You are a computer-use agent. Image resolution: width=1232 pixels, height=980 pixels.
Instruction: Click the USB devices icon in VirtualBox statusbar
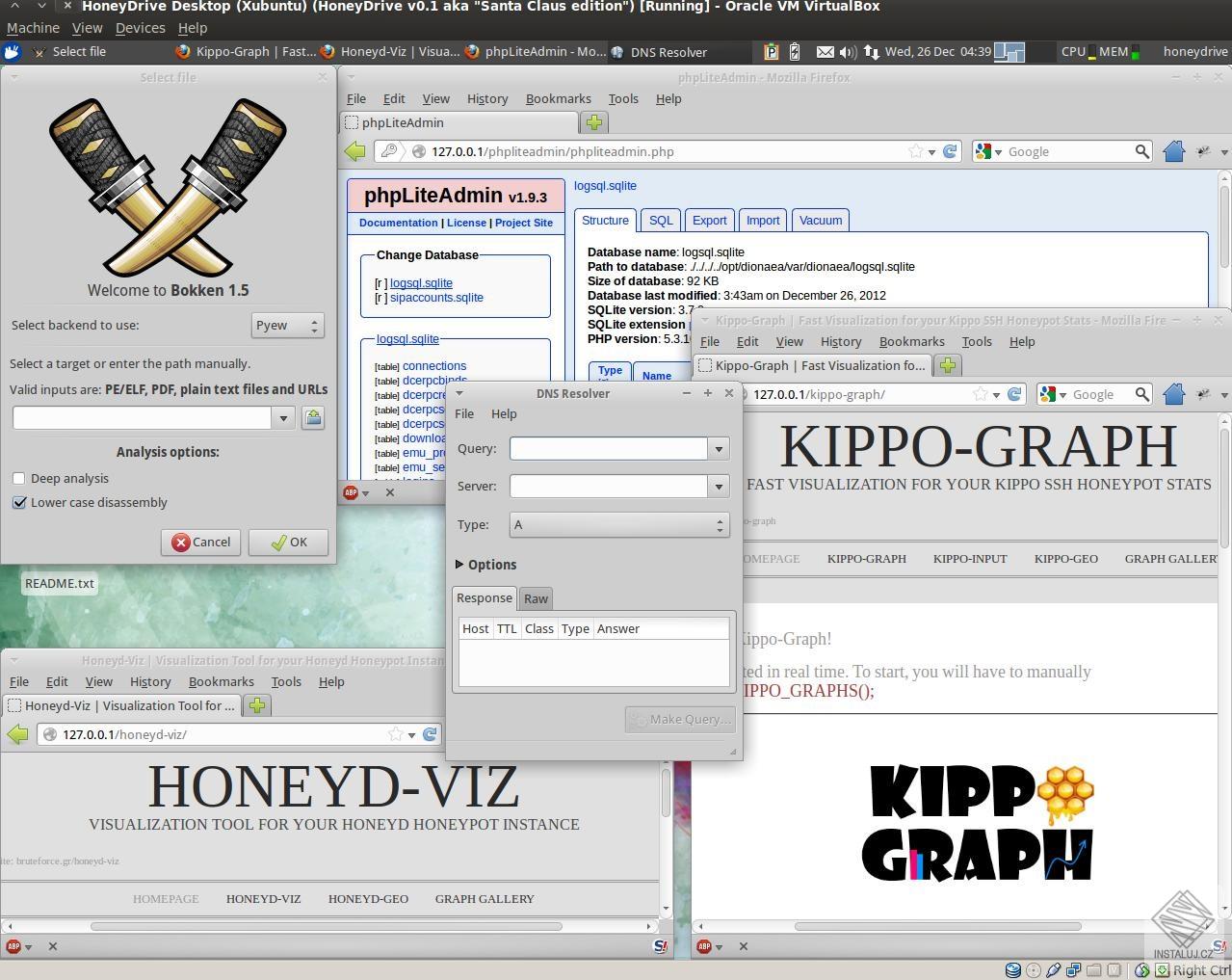click(1053, 969)
